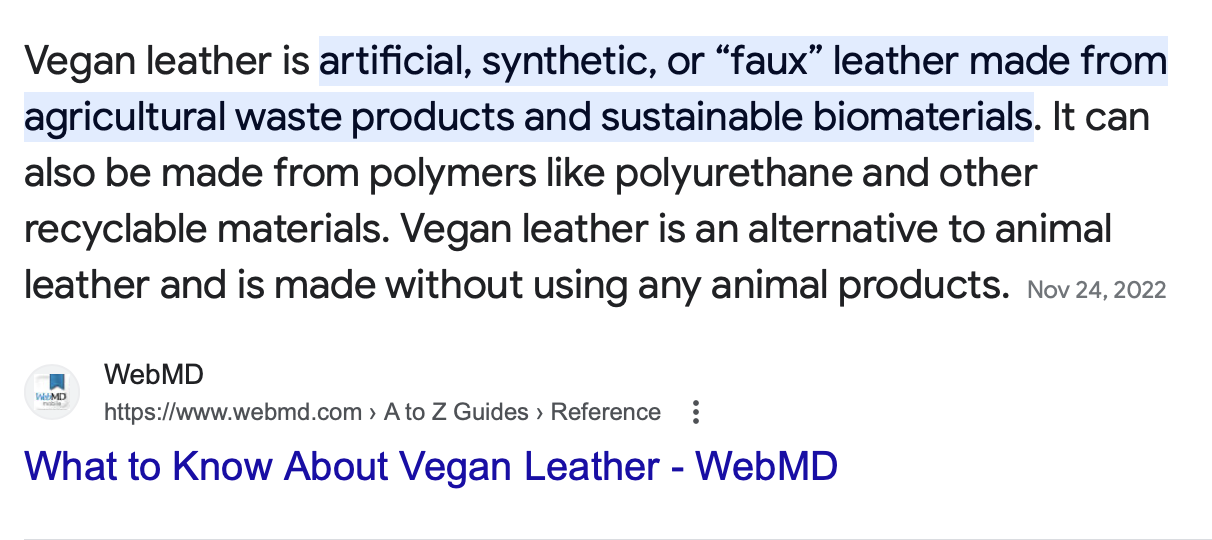Image resolution: width=1212 pixels, height=540 pixels.
Task: Click the WebMD site name above the URL
Action: pos(153,376)
